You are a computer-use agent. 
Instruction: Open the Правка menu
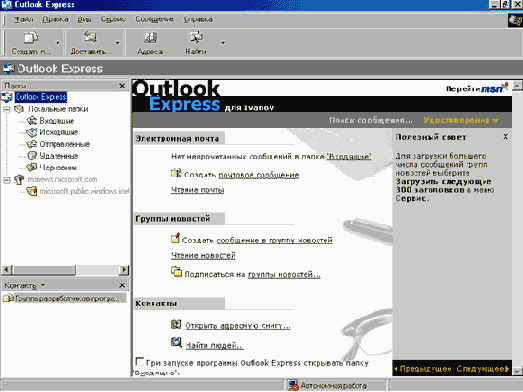pos(55,19)
